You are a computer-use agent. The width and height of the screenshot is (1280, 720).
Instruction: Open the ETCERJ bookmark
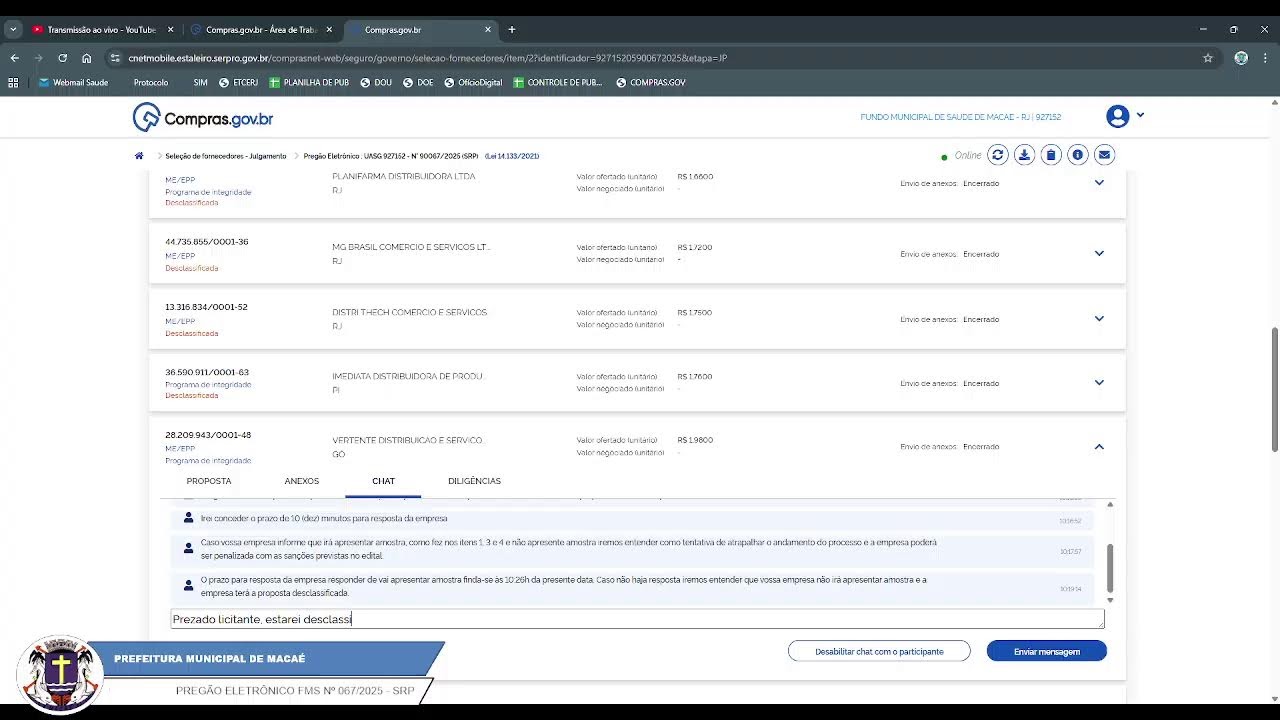pyautogui.click(x=238, y=83)
